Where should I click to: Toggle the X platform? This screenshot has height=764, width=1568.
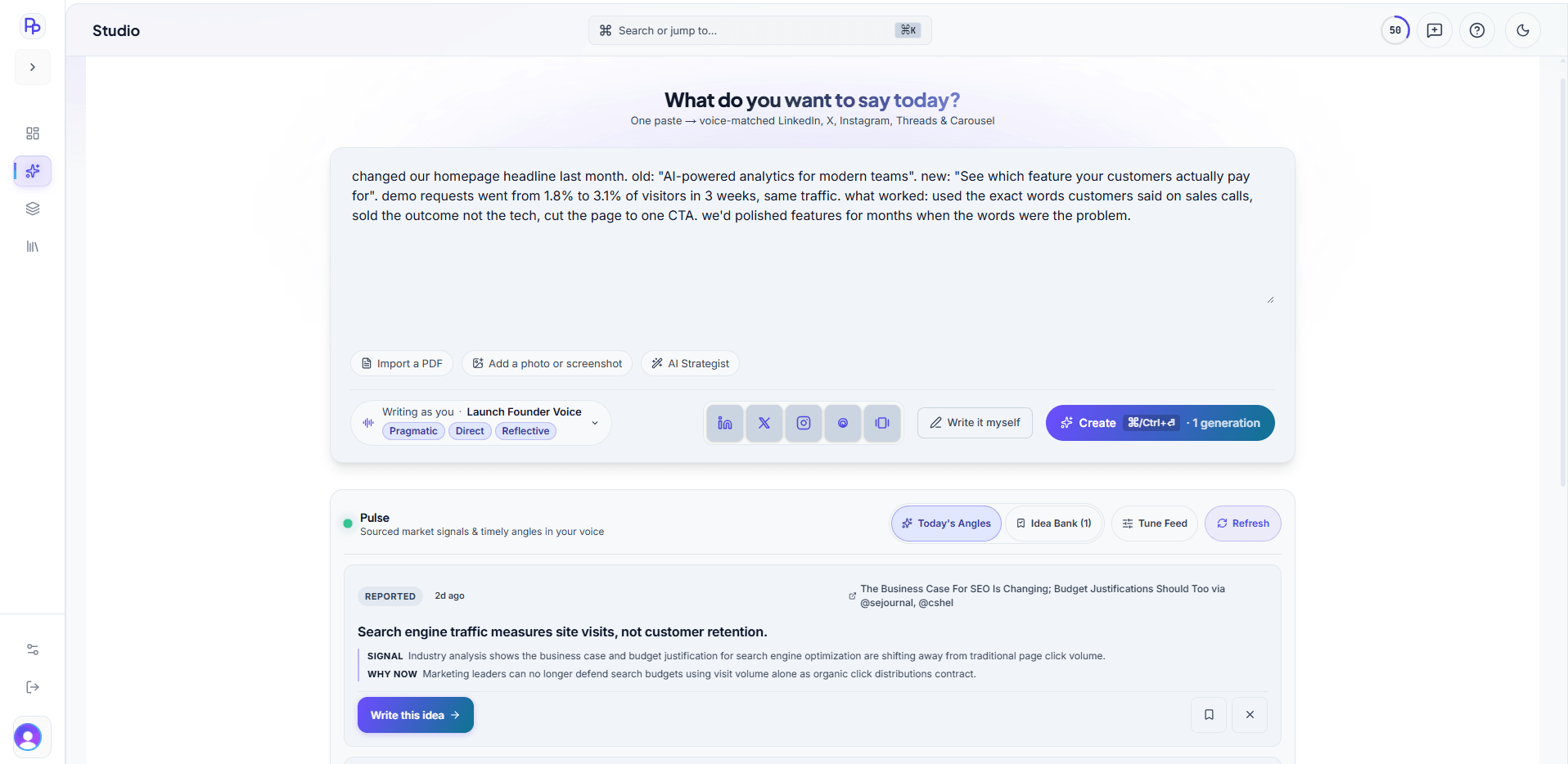(x=764, y=423)
